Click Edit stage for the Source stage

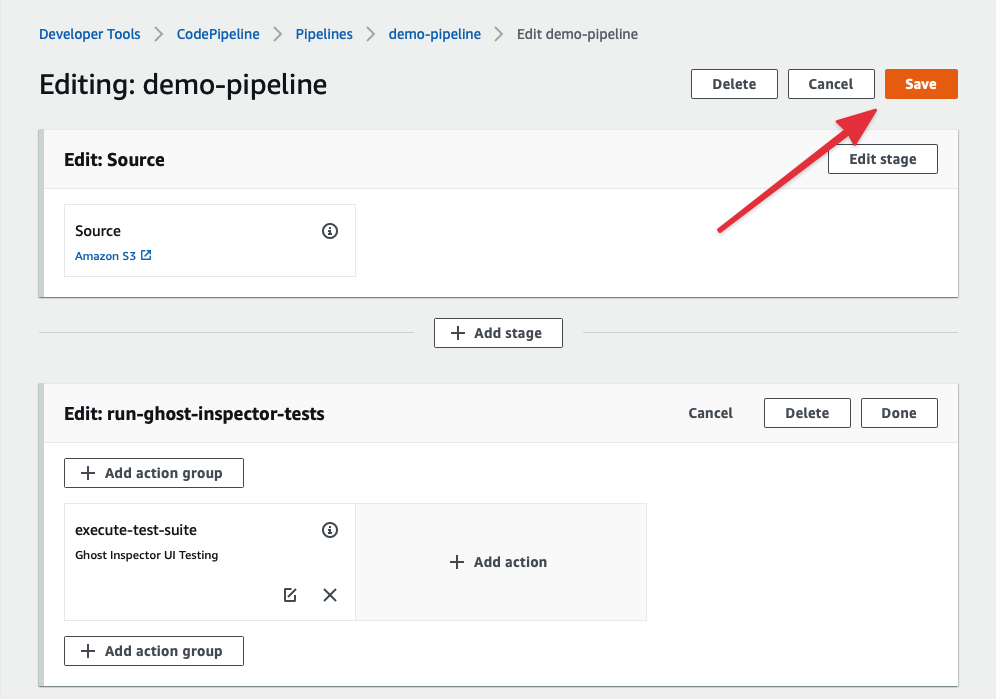click(882, 158)
